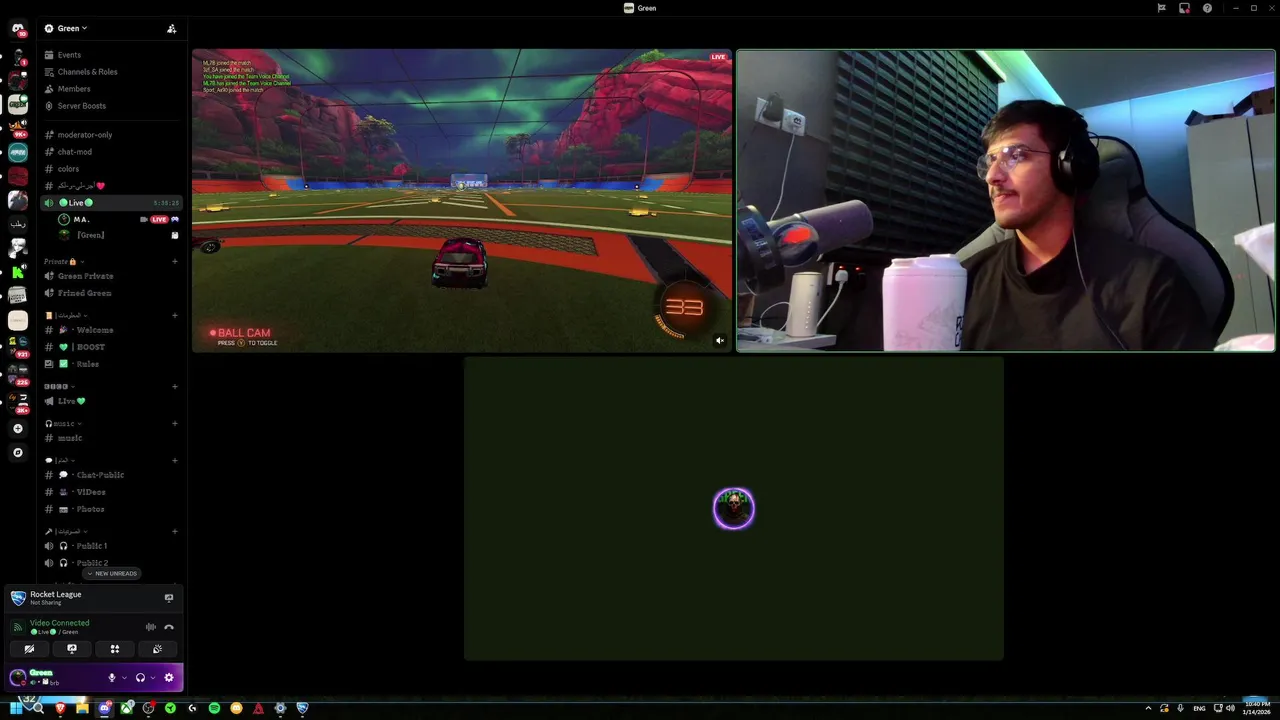This screenshot has width=1280, height=720.
Task: Open the server showing the 9K+ badge
Action: point(18,126)
